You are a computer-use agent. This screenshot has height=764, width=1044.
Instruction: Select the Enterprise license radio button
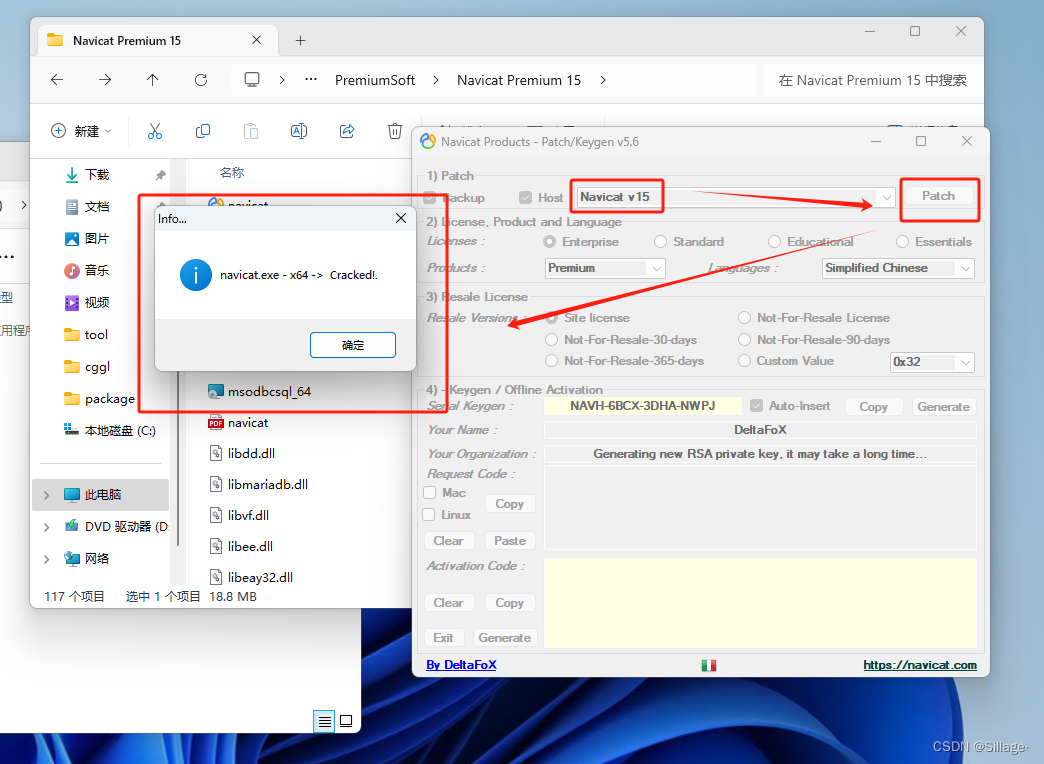point(549,242)
